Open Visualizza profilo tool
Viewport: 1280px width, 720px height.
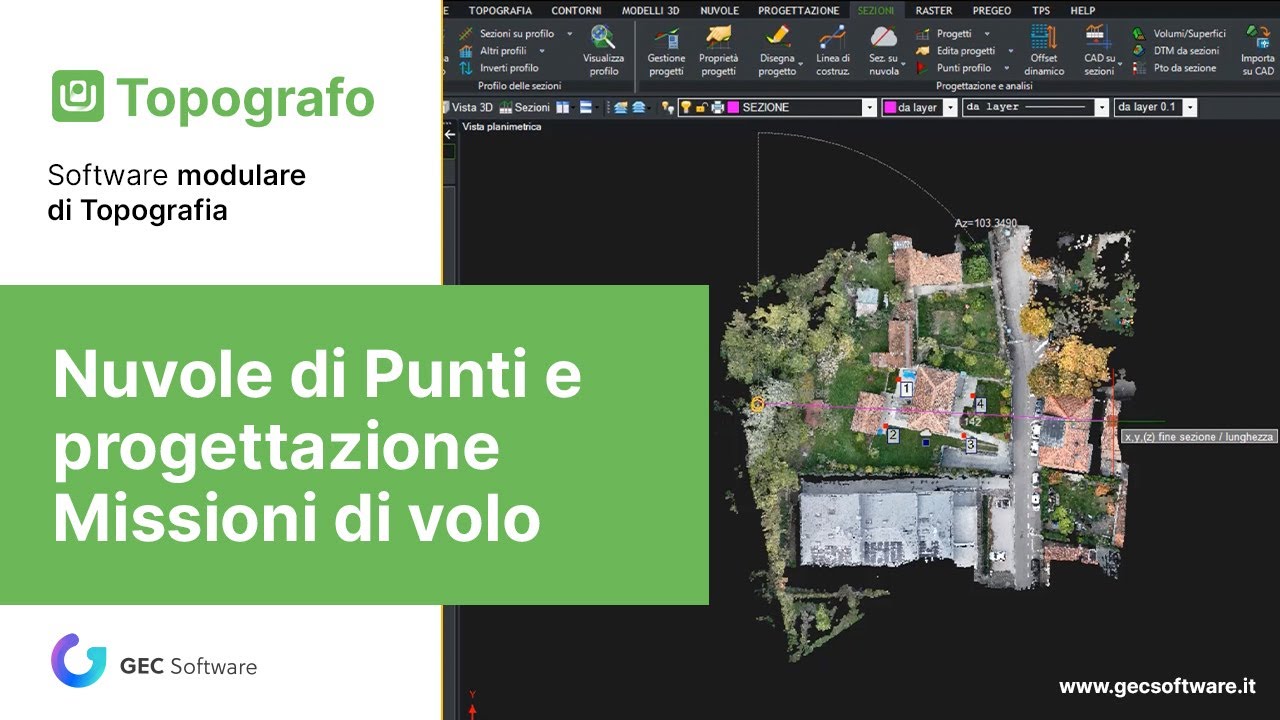point(603,50)
